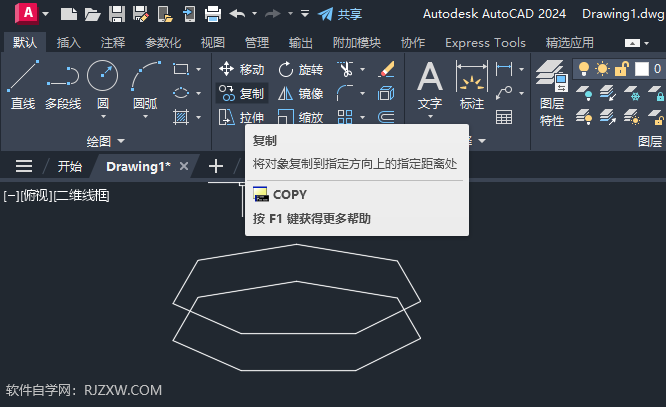The height and width of the screenshot is (407, 666).
Task: Click the 旋转 rotate tool
Action: (x=301, y=69)
